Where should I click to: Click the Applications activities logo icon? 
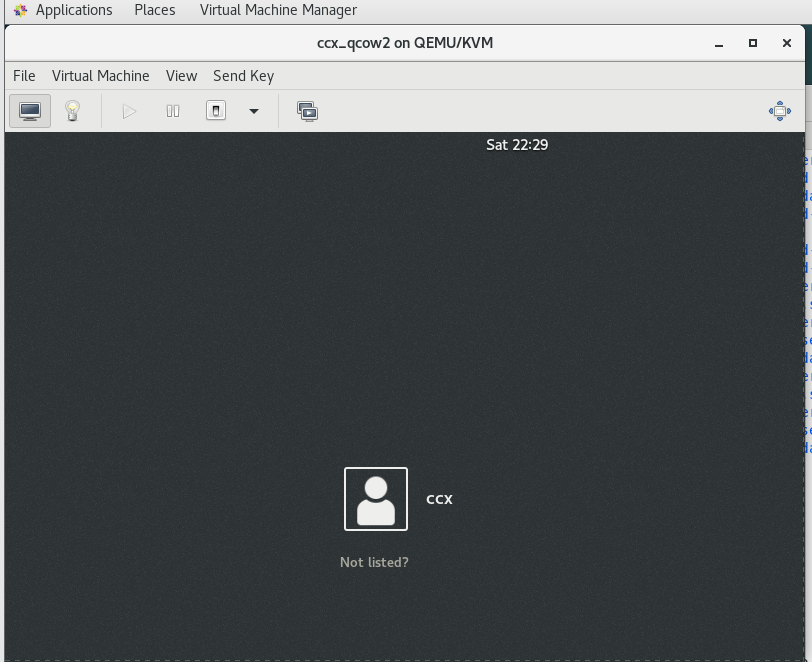pyautogui.click(x=20, y=10)
